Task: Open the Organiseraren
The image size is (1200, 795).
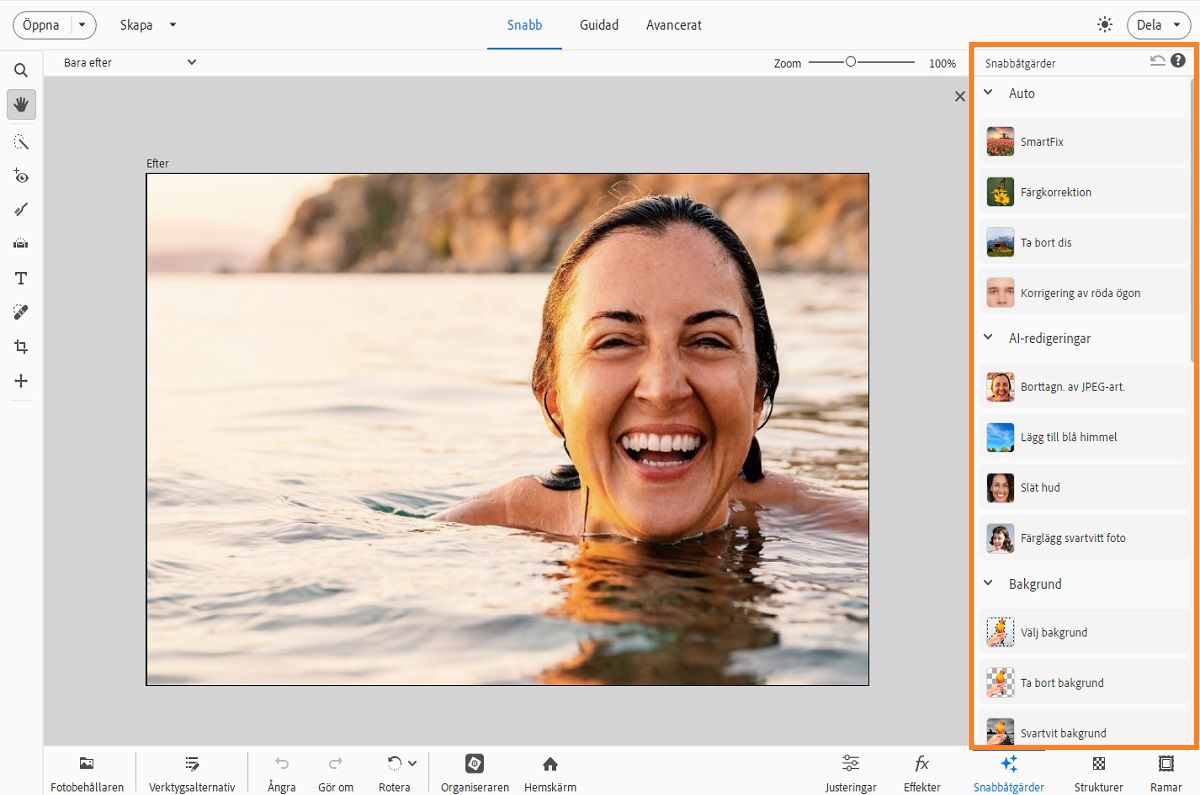Action: (x=474, y=771)
